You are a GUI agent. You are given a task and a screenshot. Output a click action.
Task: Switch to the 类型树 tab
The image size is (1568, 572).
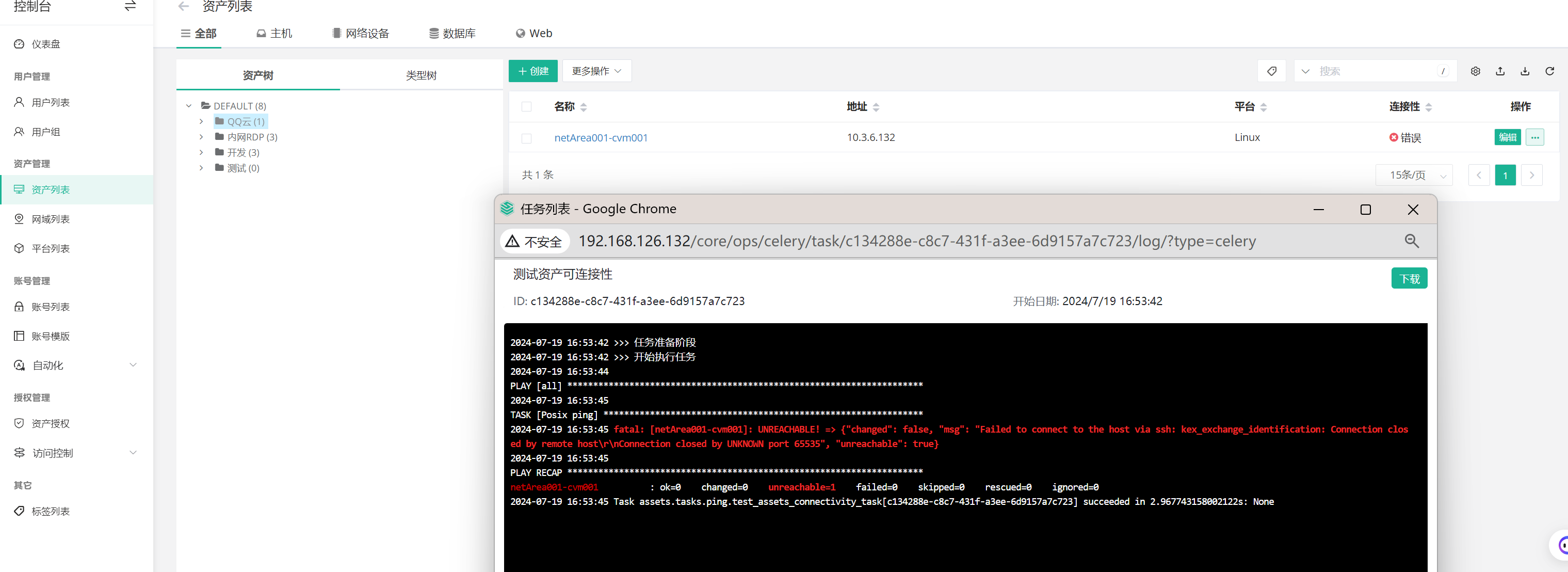click(x=421, y=75)
